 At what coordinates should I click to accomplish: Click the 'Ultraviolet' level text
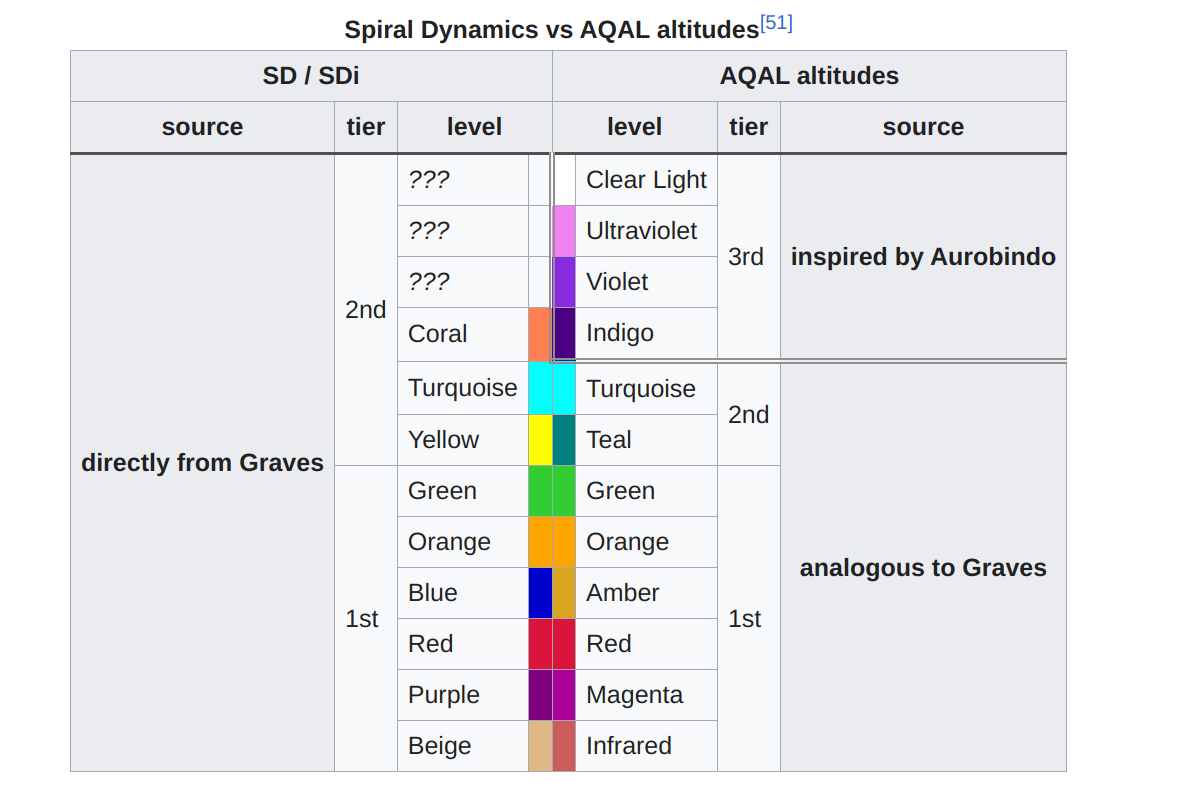[x=641, y=231]
